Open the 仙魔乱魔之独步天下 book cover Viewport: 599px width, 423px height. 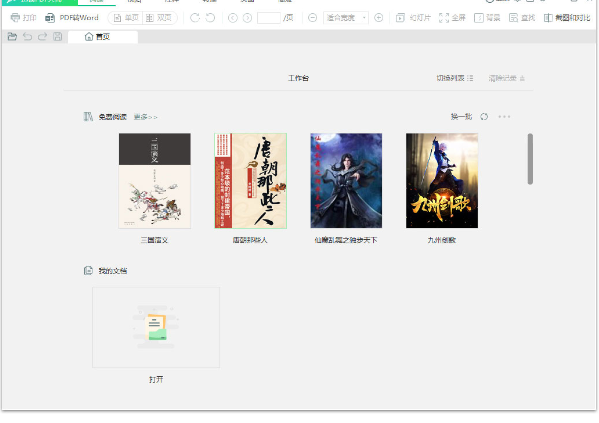346,181
